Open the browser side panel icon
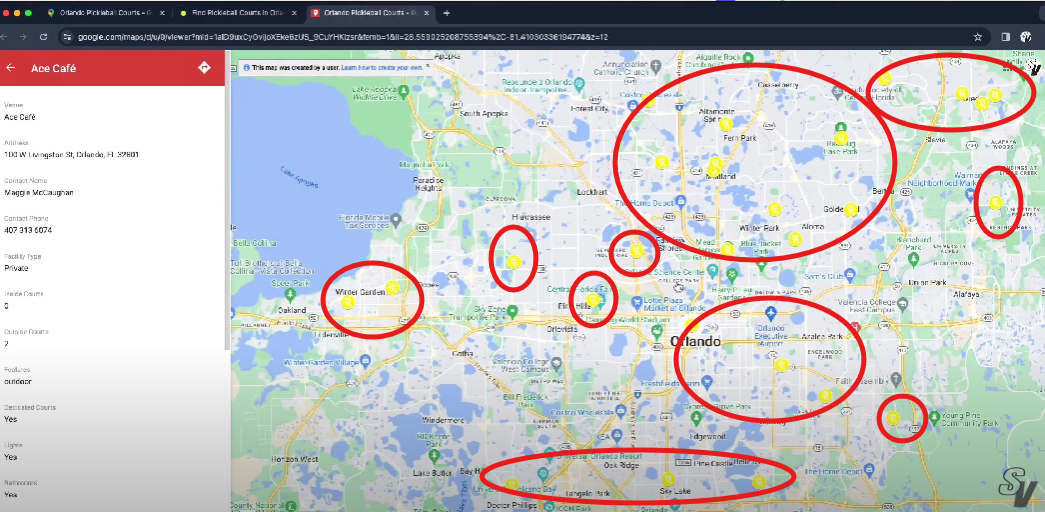Viewport: 1045px width, 512px height. 1006,37
